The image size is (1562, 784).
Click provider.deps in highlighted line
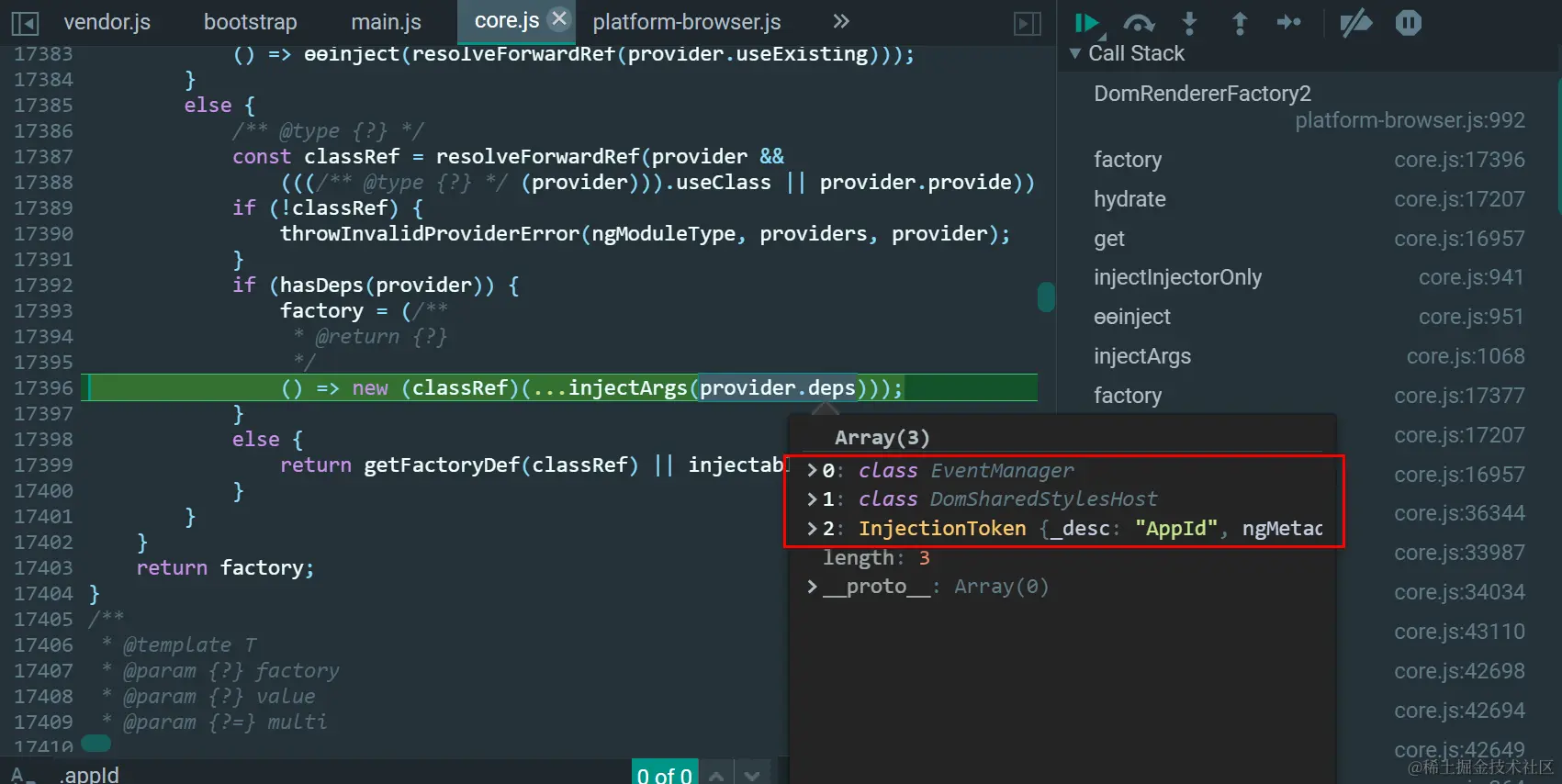point(777,388)
